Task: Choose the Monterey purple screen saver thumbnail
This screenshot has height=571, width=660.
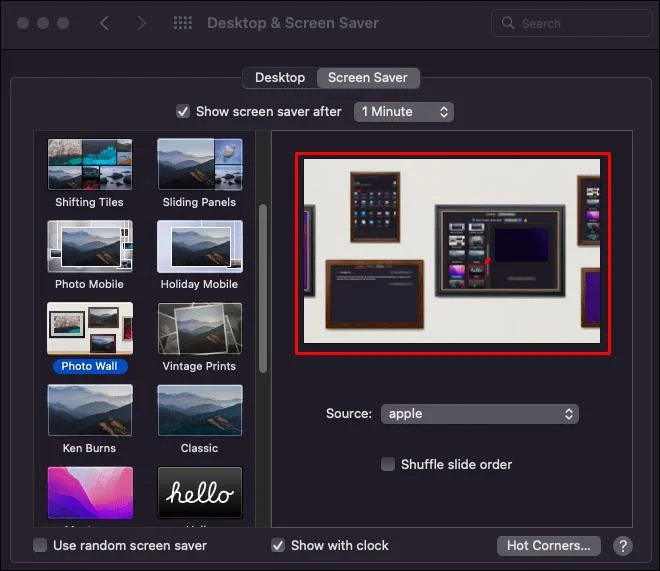Action: click(x=90, y=492)
